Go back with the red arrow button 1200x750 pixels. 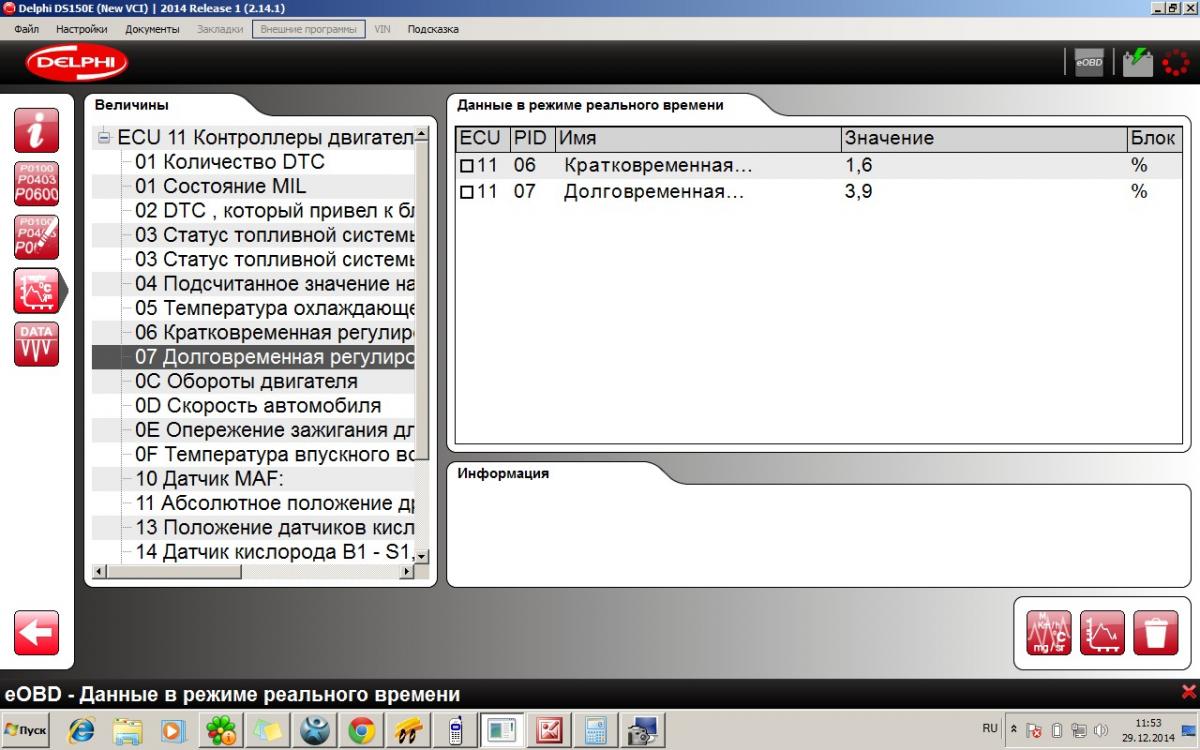pyautogui.click(x=37, y=633)
